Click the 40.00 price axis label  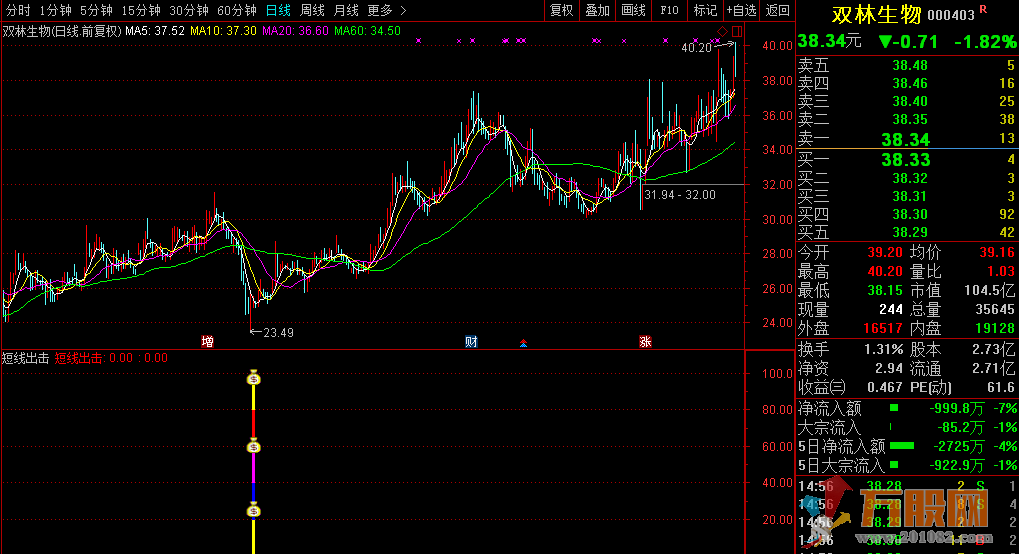(x=777, y=46)
